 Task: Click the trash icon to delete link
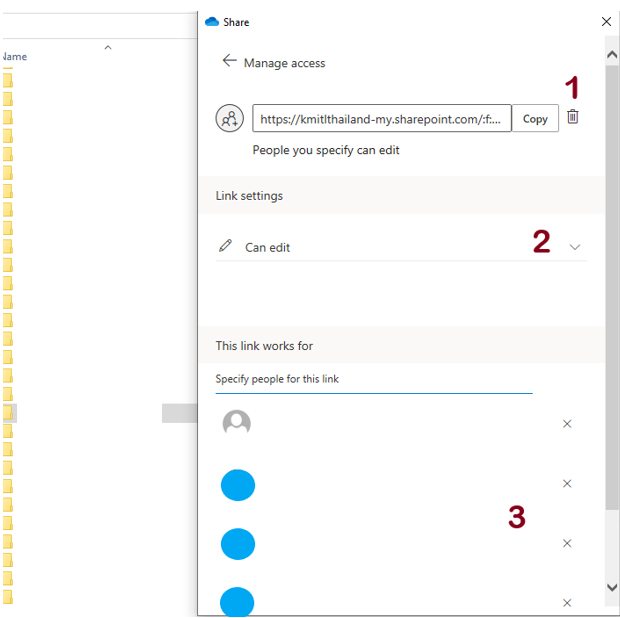572,117
